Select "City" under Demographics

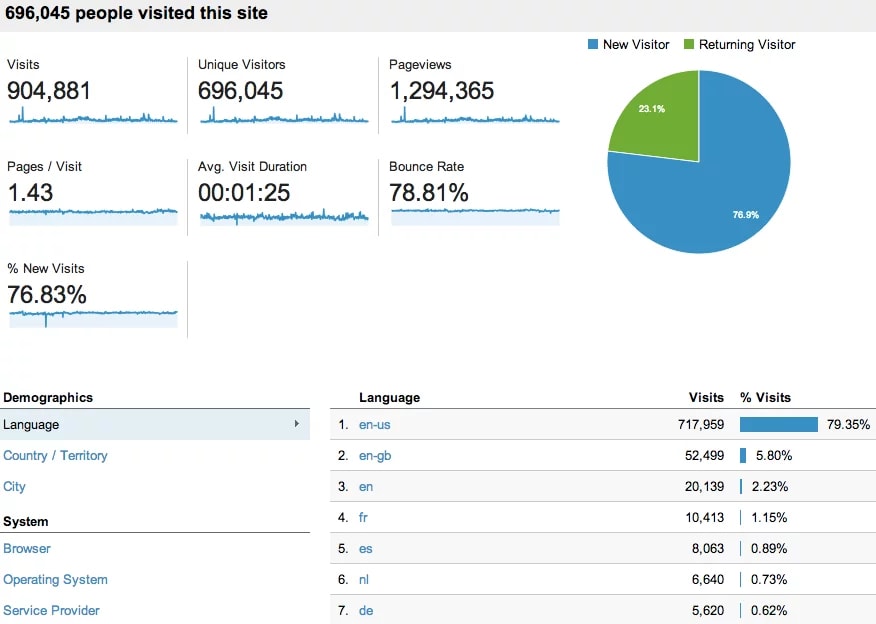[14, 486]
